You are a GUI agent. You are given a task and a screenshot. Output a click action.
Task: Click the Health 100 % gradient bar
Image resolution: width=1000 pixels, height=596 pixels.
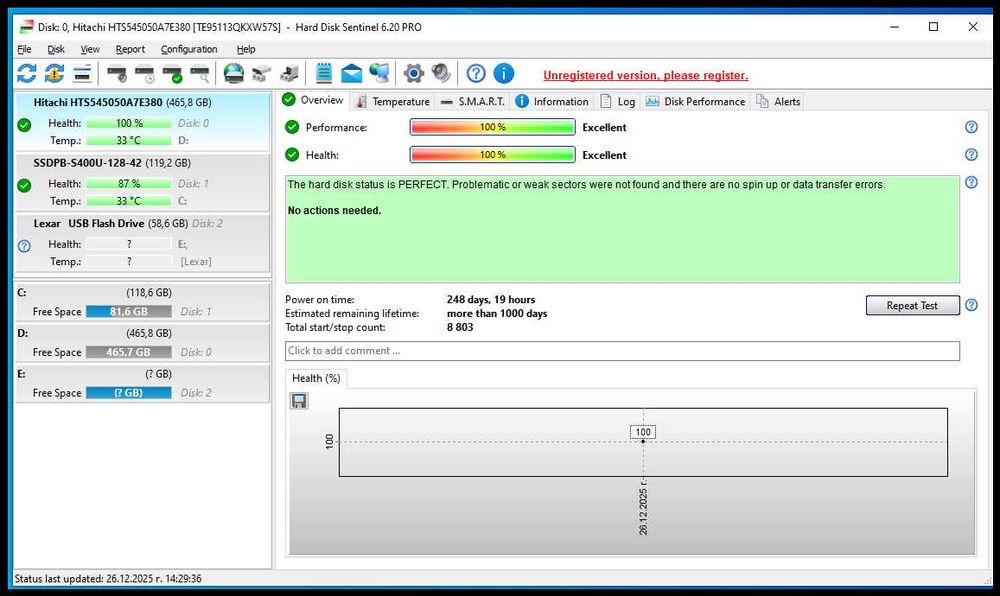[492, 155]
